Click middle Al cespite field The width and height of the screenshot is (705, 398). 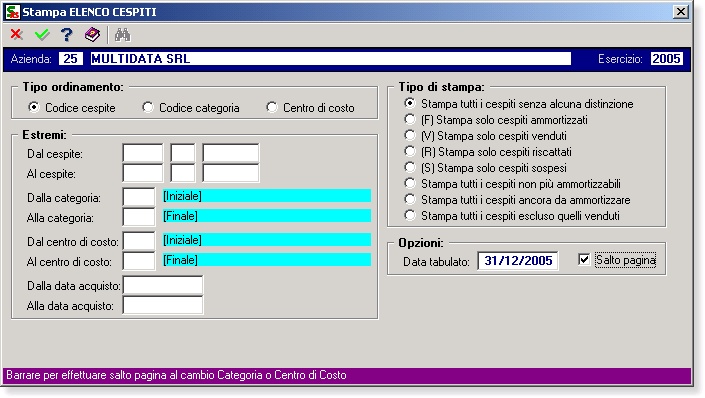(x=183, y=173)
